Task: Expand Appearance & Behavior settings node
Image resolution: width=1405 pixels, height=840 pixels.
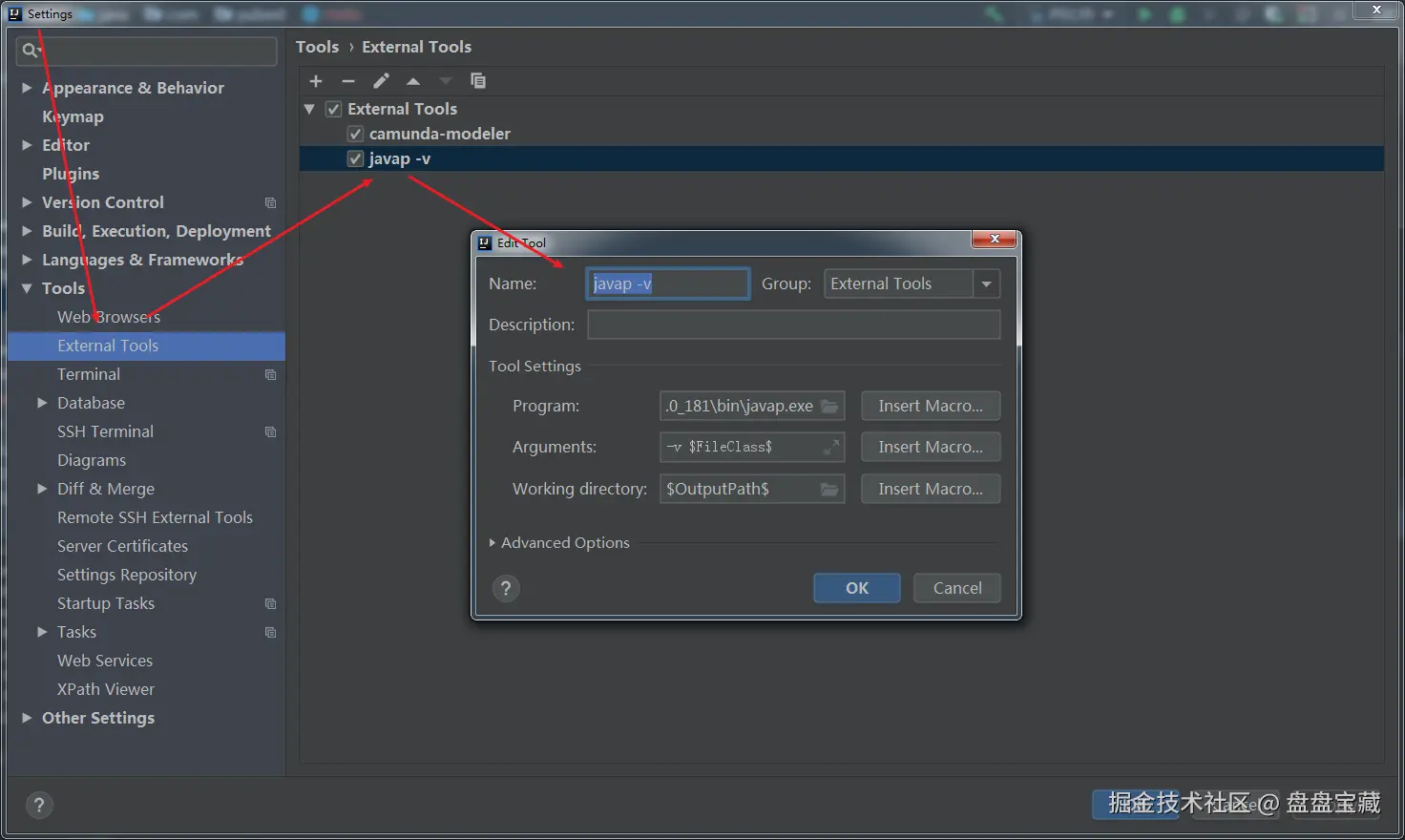Action: tap(27, 88)
